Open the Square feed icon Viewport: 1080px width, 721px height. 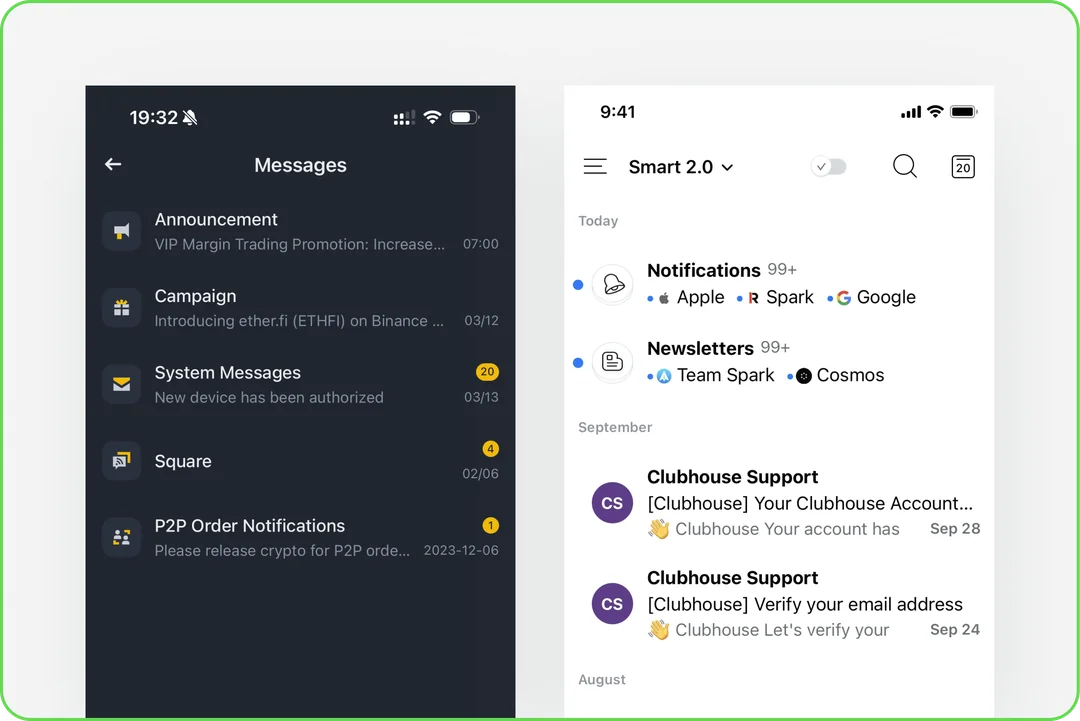coord(122,460)
